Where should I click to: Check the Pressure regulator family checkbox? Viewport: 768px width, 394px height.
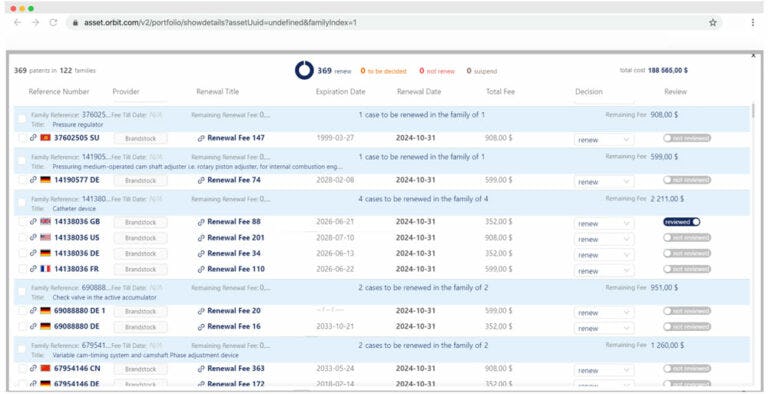click(x=22, y=119)
